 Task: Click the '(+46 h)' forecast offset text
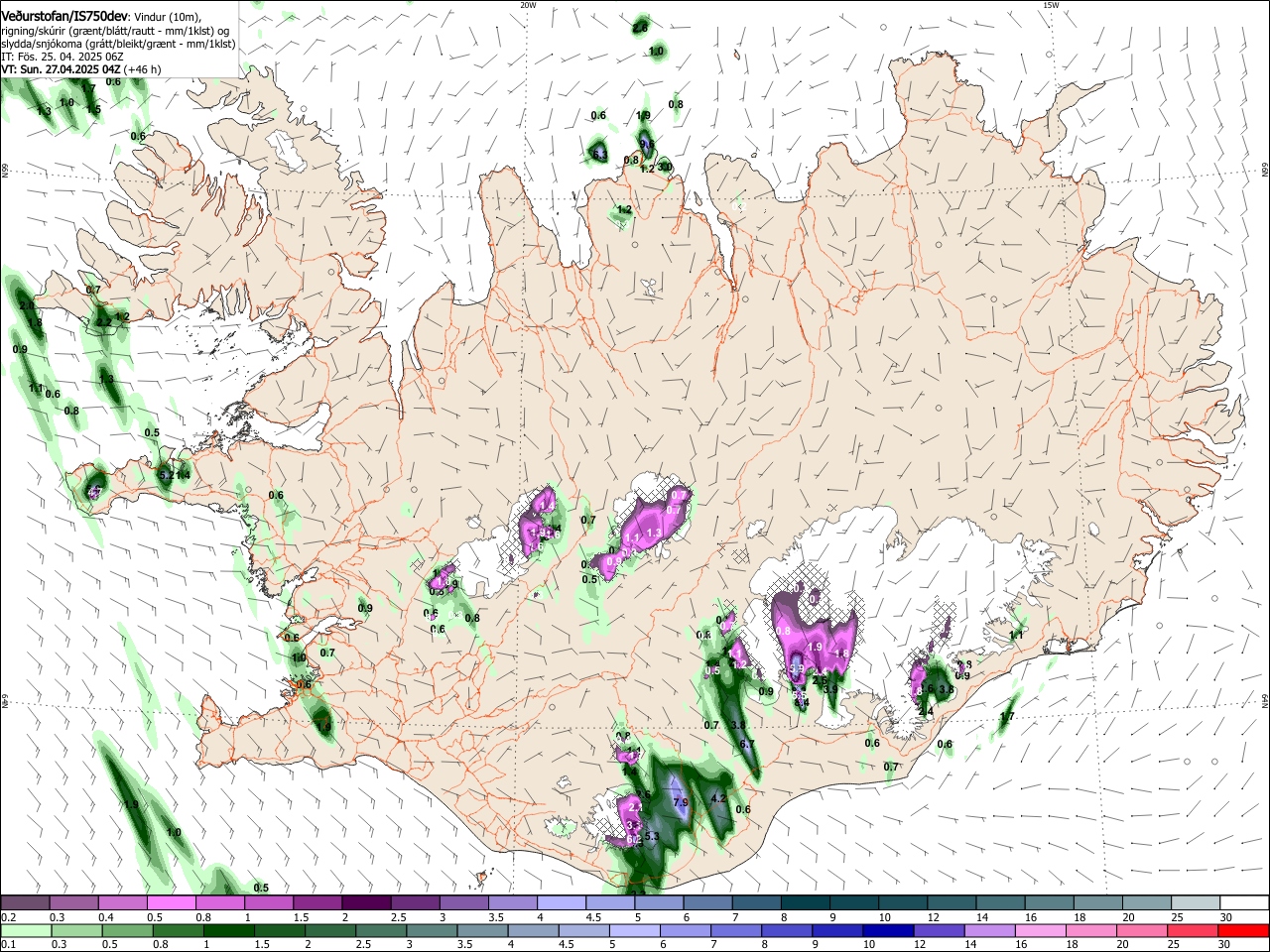142,69
